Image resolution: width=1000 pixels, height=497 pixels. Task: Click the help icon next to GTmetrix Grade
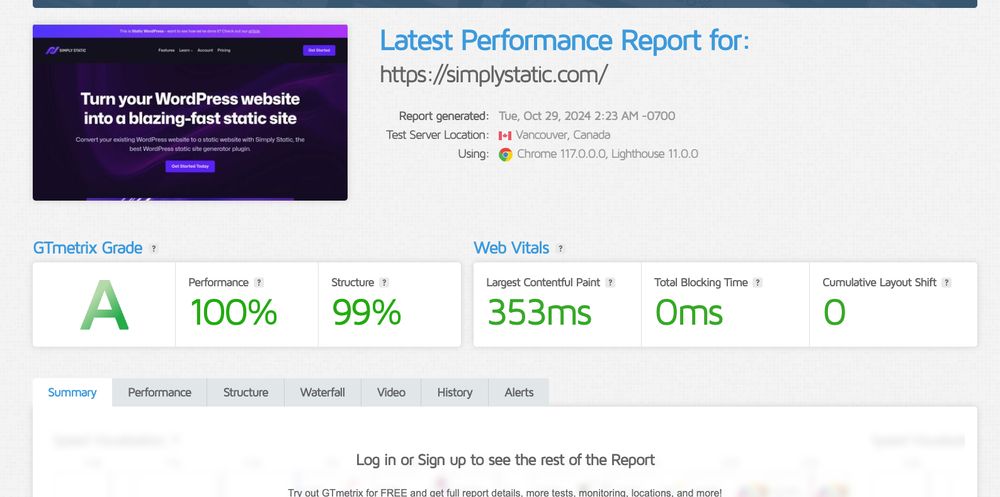(x=154, y=249)
